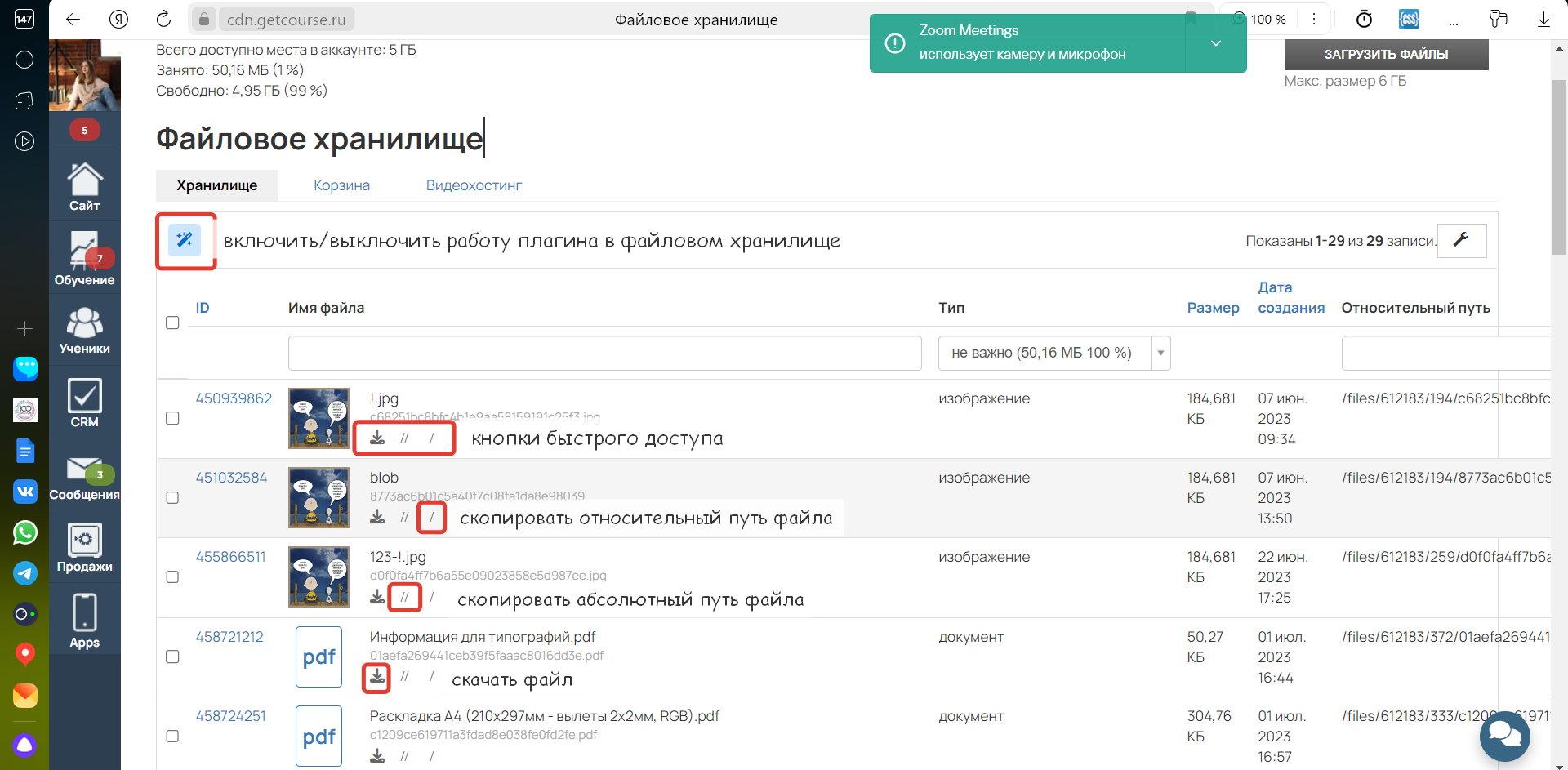Open the chat support bubble

pos(1504,737)
